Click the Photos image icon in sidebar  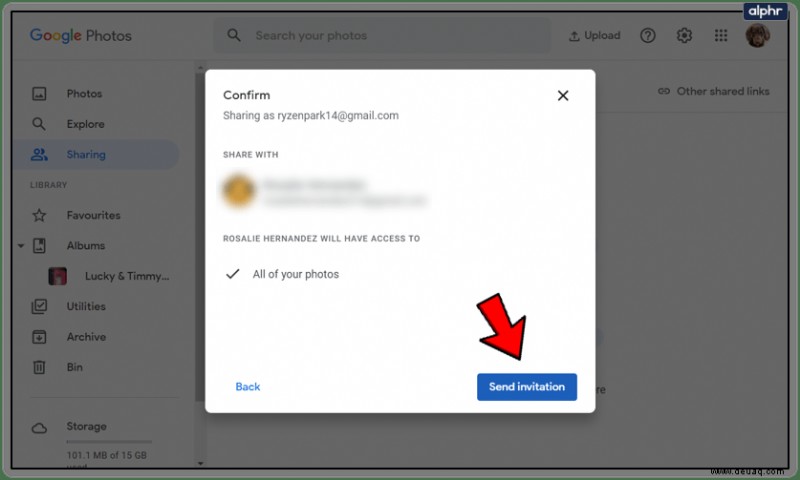39,93
